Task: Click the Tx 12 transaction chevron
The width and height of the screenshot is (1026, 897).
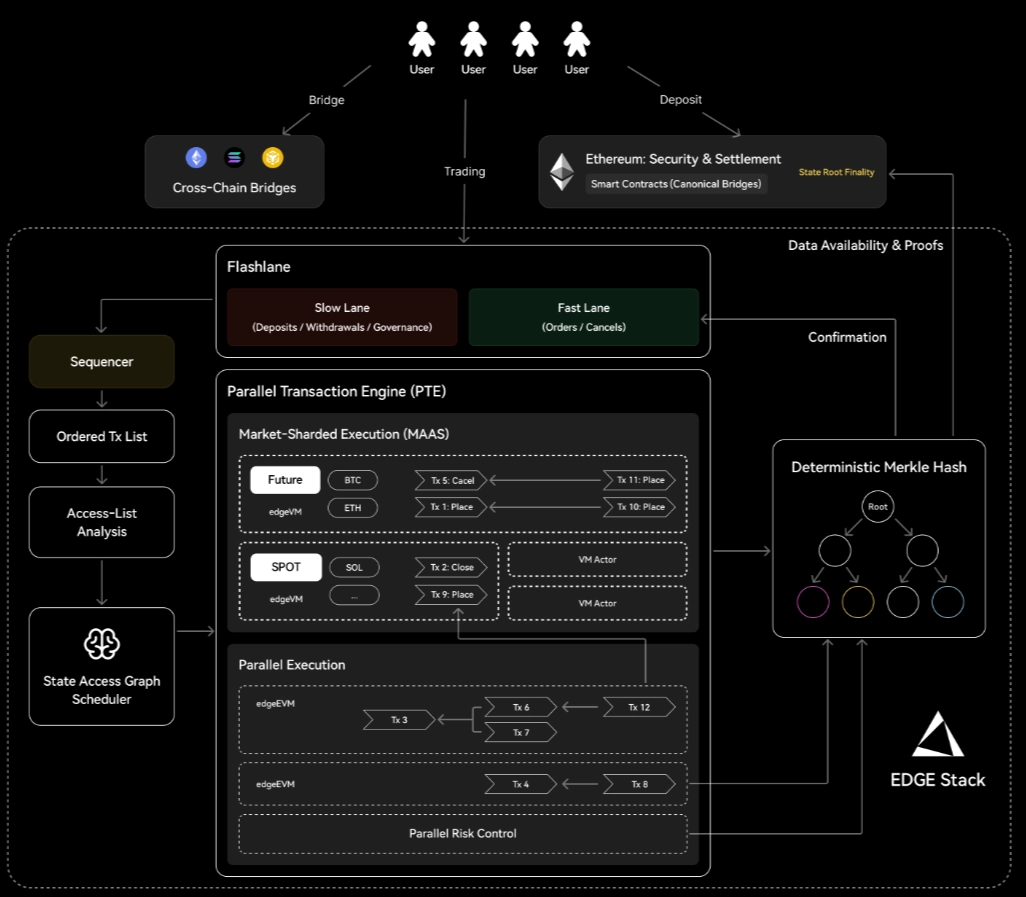Action: pyautogui.click(x=639, y=707)
